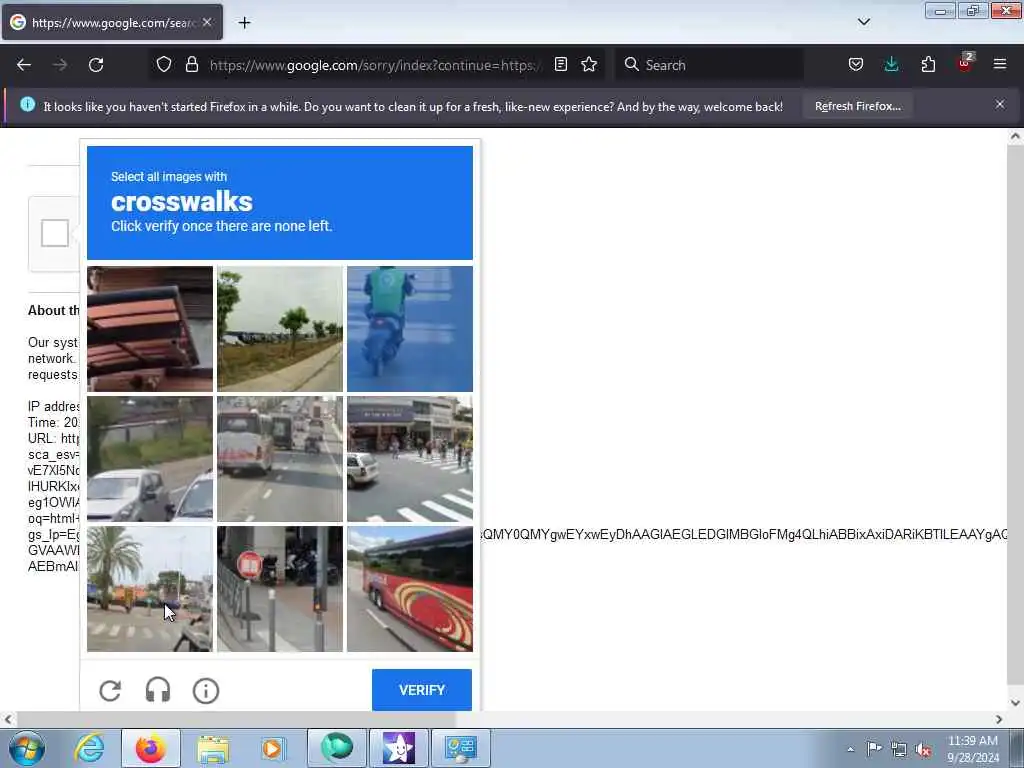Click the horizontal scrollbar left arrow
Viewport: 1024px width, 768px height.
pos(8,719)
